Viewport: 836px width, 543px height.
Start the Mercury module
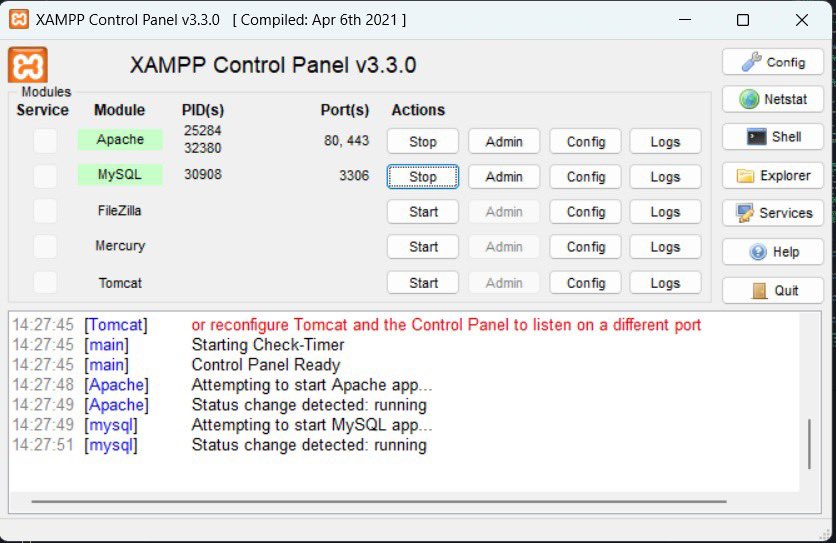423,247
